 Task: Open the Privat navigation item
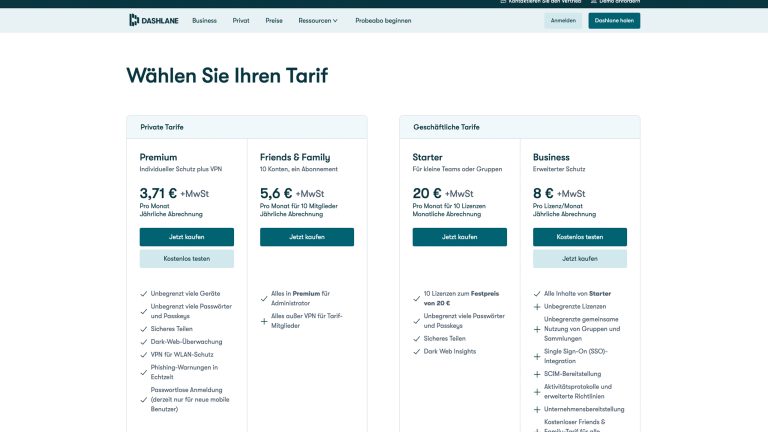(x=241, y=20)
